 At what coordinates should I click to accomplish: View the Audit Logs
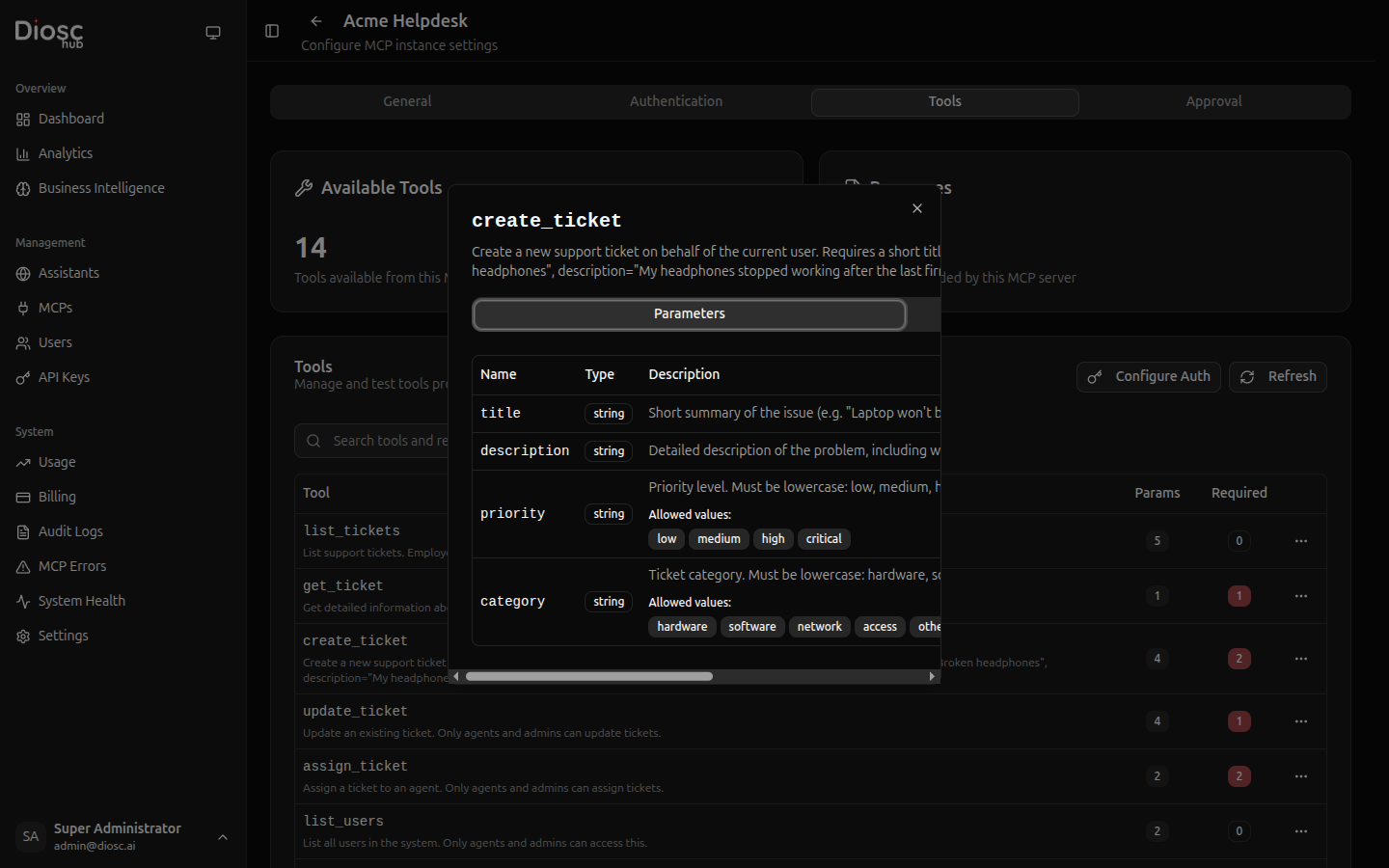[x=69, y=530]
